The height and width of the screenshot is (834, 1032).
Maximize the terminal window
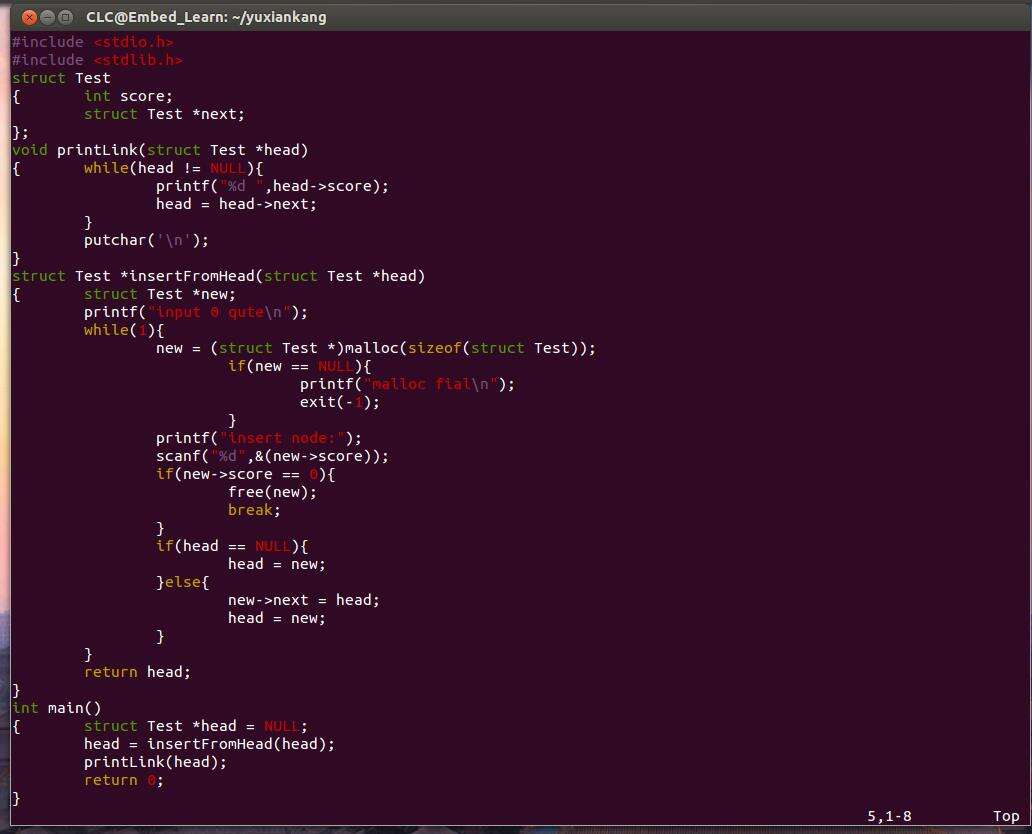(x=66, y=17)
